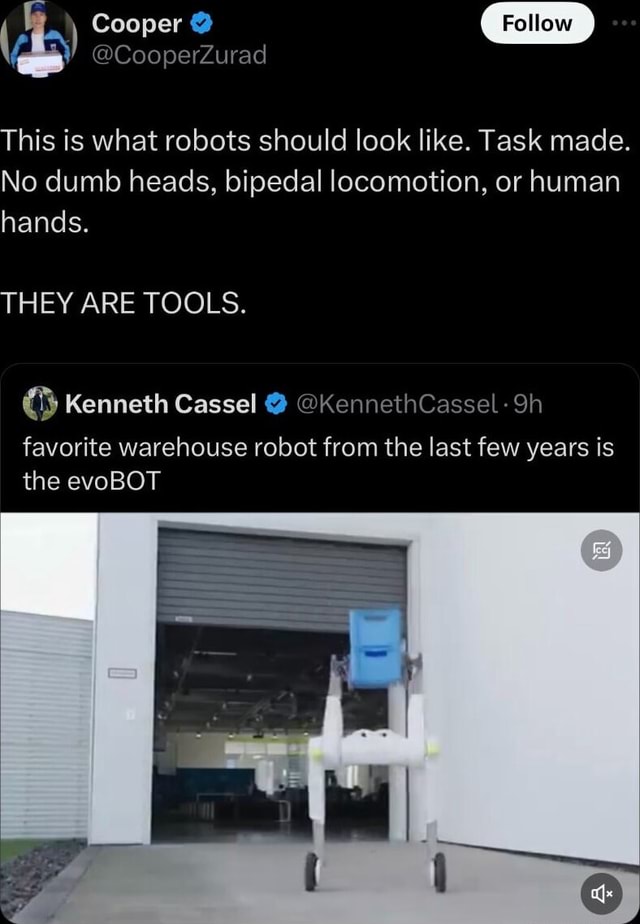Image resolution: width=640 pixels, height=924 pixels.
Task: Open the three-dot more options menu
Action: pyautogui.click(x=625, y=23)
